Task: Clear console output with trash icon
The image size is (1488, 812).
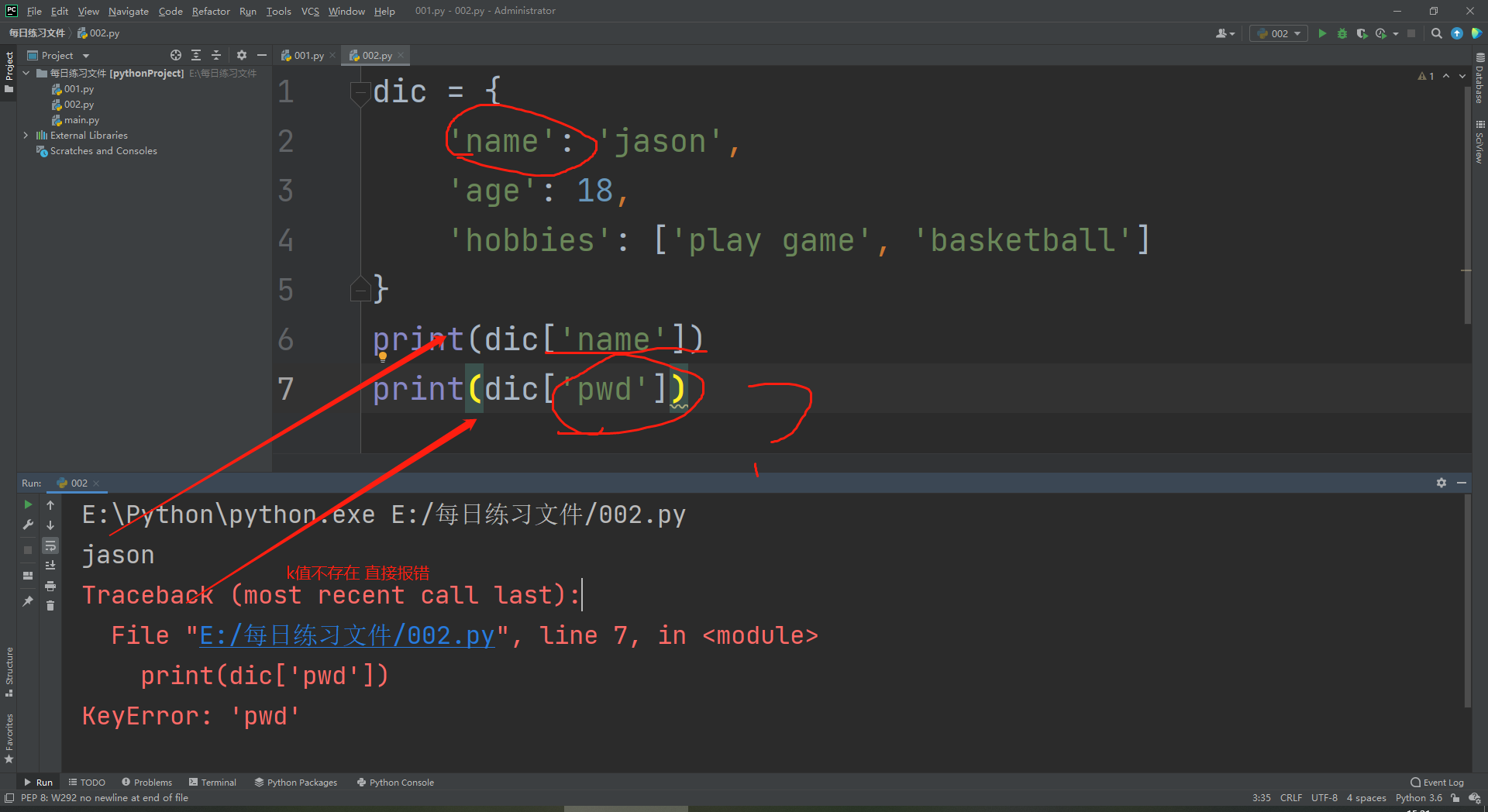Action: [x=50, y=605]
